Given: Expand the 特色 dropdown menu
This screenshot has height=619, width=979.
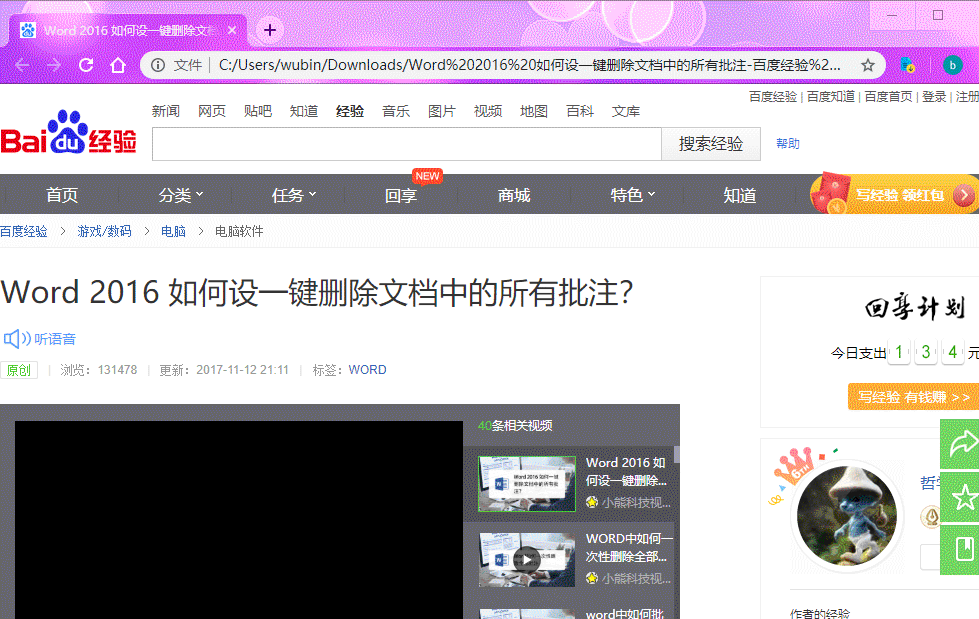Looking at the screenshot, I should click(632, 195).
